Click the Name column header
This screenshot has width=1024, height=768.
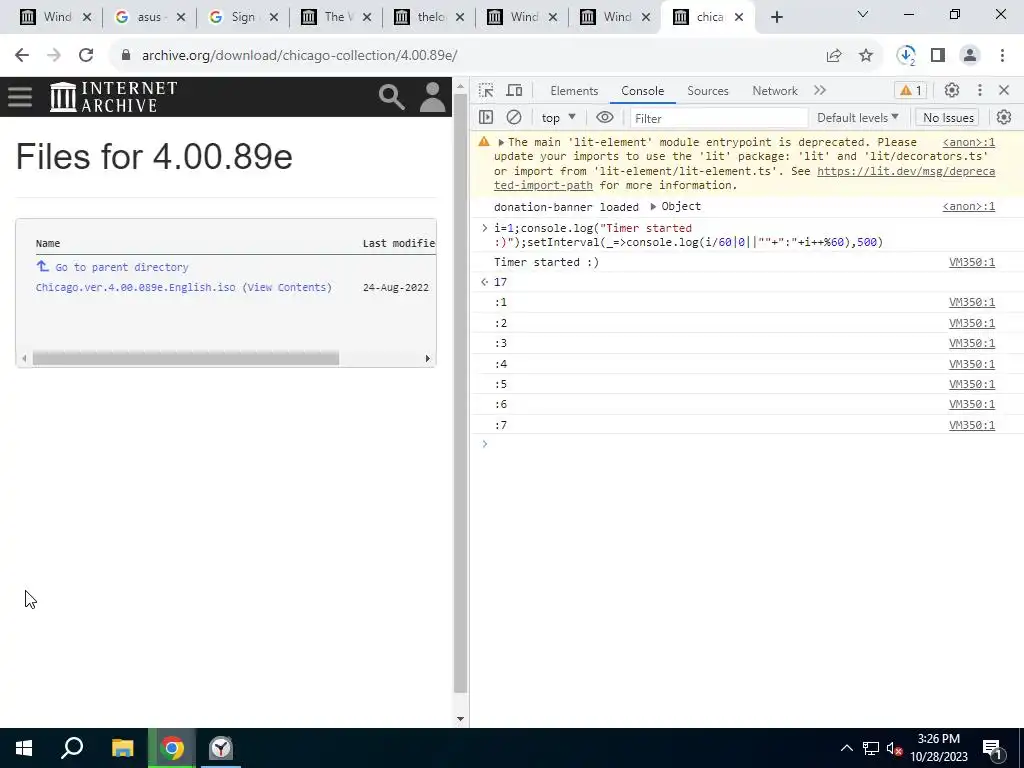click(48, 243)
